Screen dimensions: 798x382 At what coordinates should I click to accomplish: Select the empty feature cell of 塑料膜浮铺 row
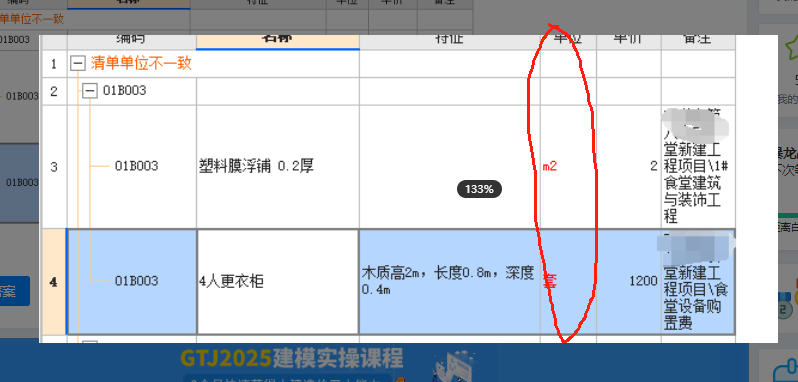(x=450, y=167)
